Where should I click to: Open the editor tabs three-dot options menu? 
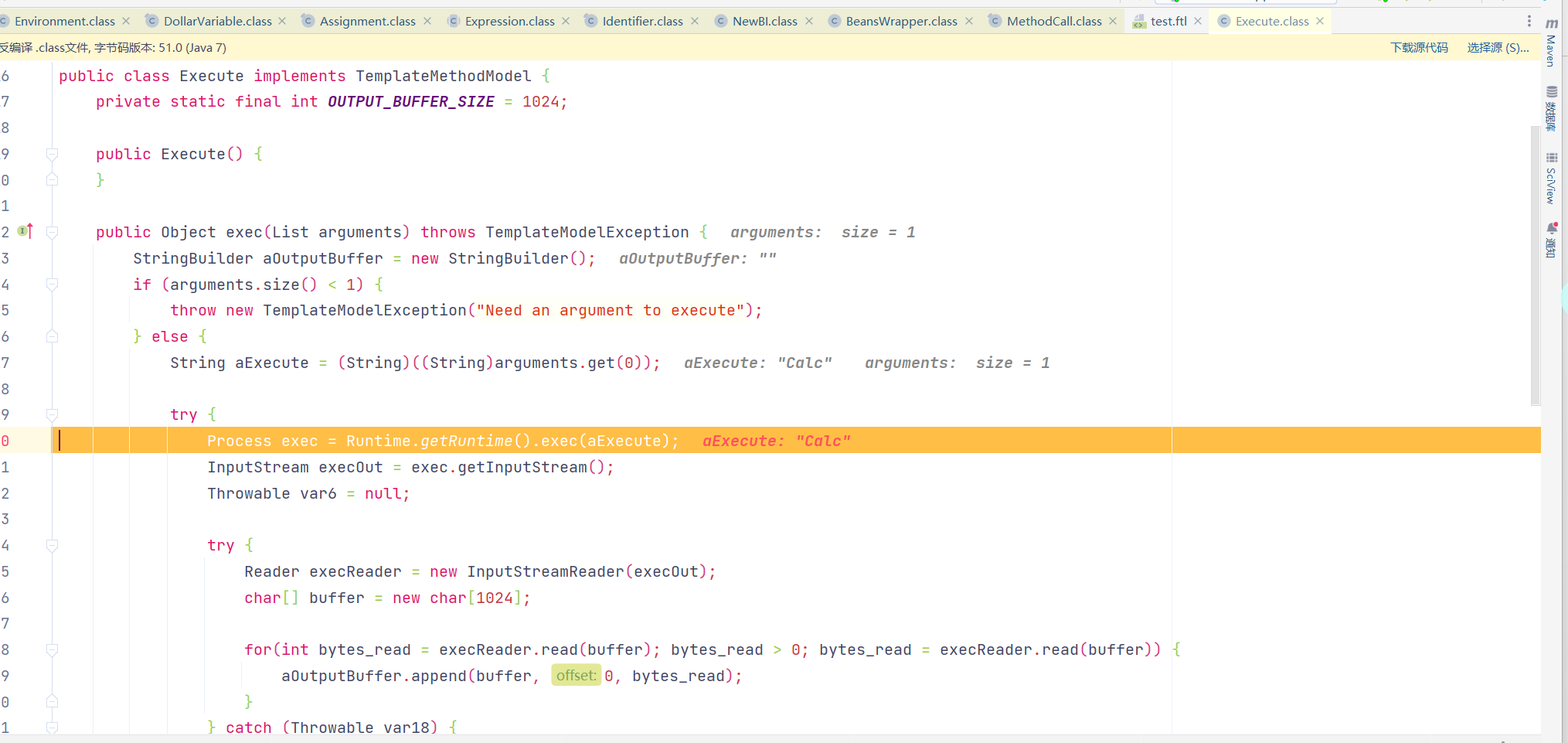(1529, 21)
